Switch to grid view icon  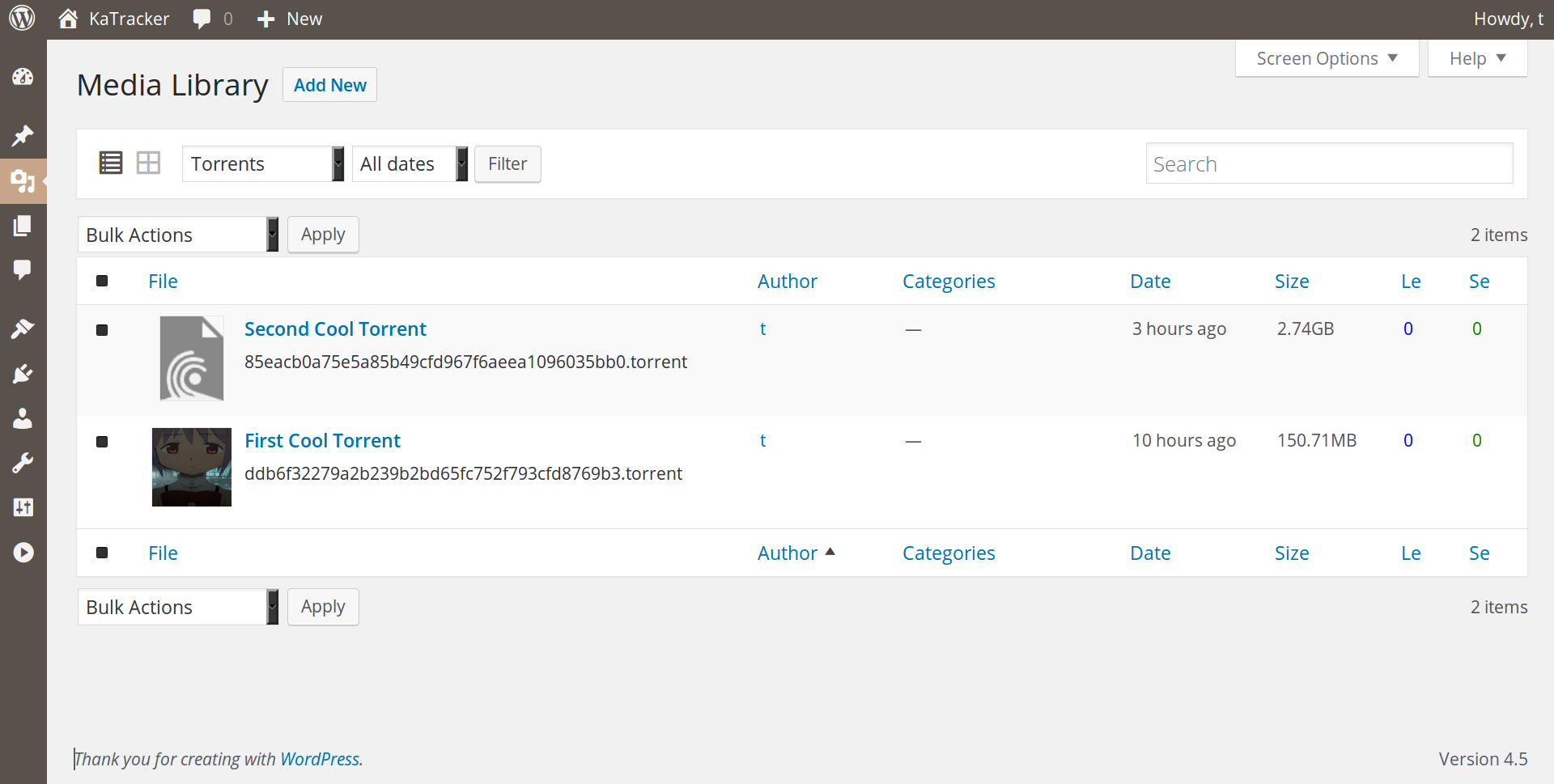[x=148, y=163]
